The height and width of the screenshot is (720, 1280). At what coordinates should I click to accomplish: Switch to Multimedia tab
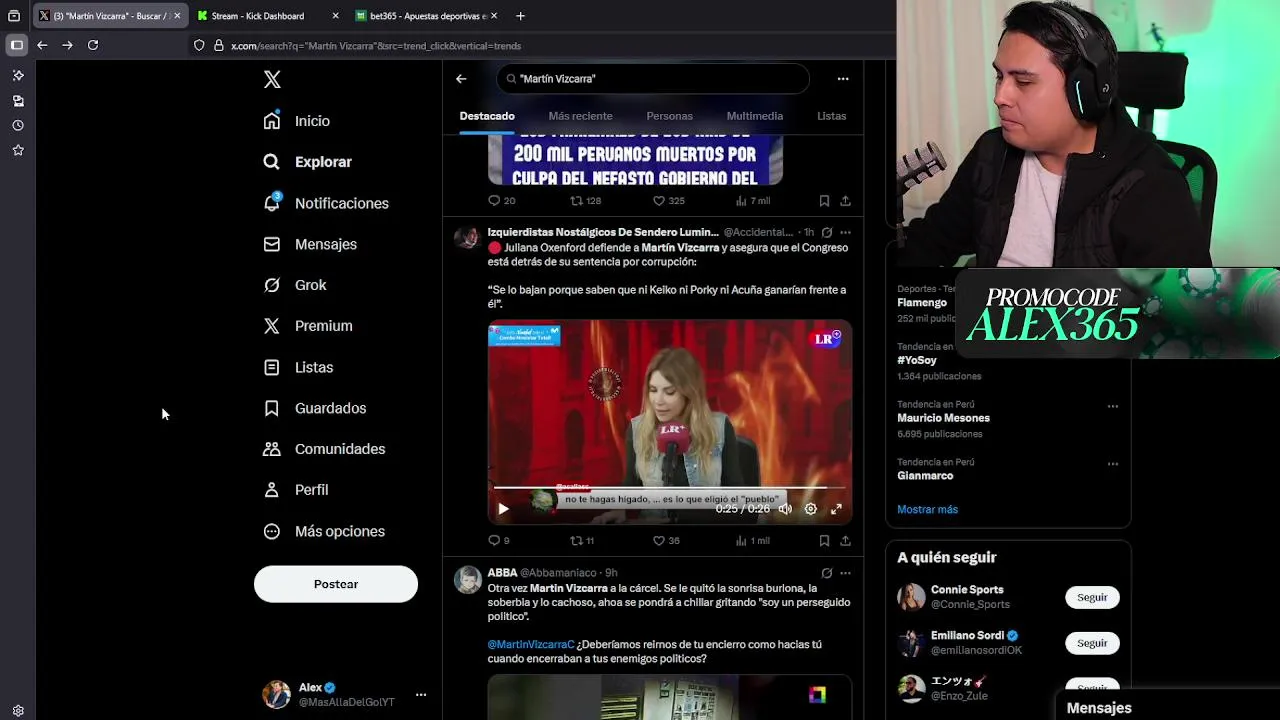[754, 116]
